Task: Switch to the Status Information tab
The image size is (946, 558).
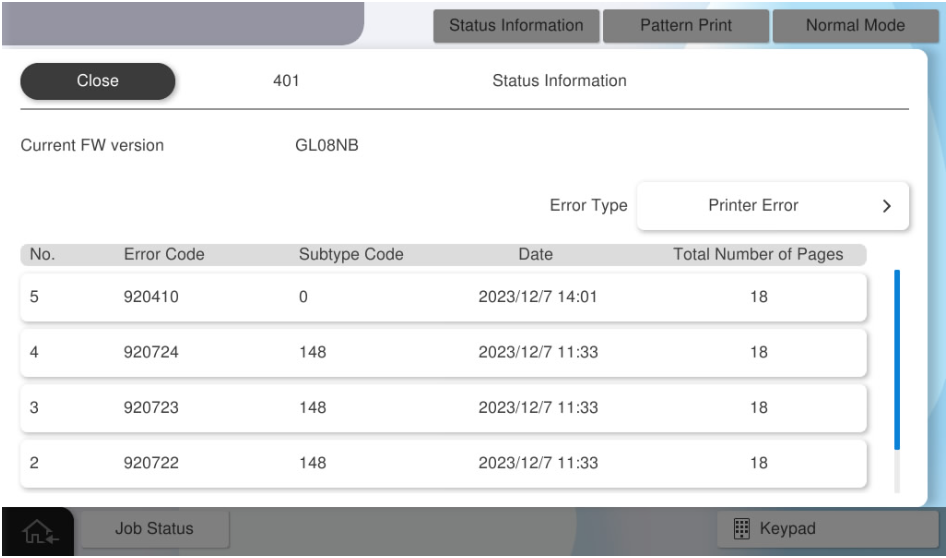Action: (516, 25)
